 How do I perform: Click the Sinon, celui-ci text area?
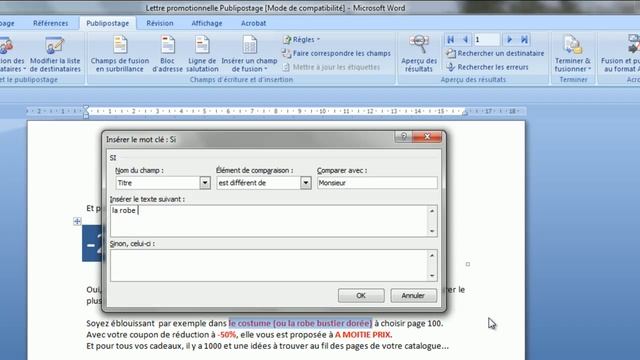click(x=269, y=265)
